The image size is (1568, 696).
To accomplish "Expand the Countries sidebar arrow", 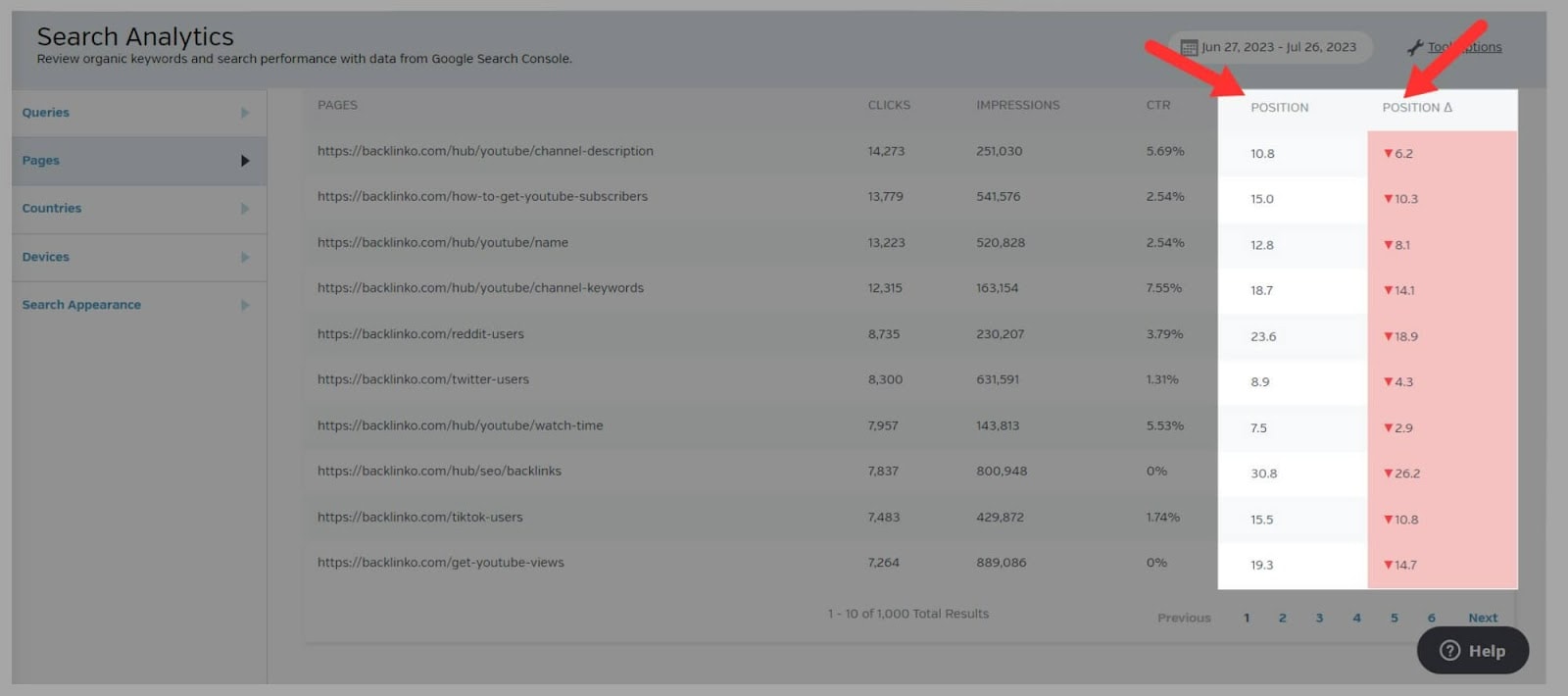I will (245, 209).
